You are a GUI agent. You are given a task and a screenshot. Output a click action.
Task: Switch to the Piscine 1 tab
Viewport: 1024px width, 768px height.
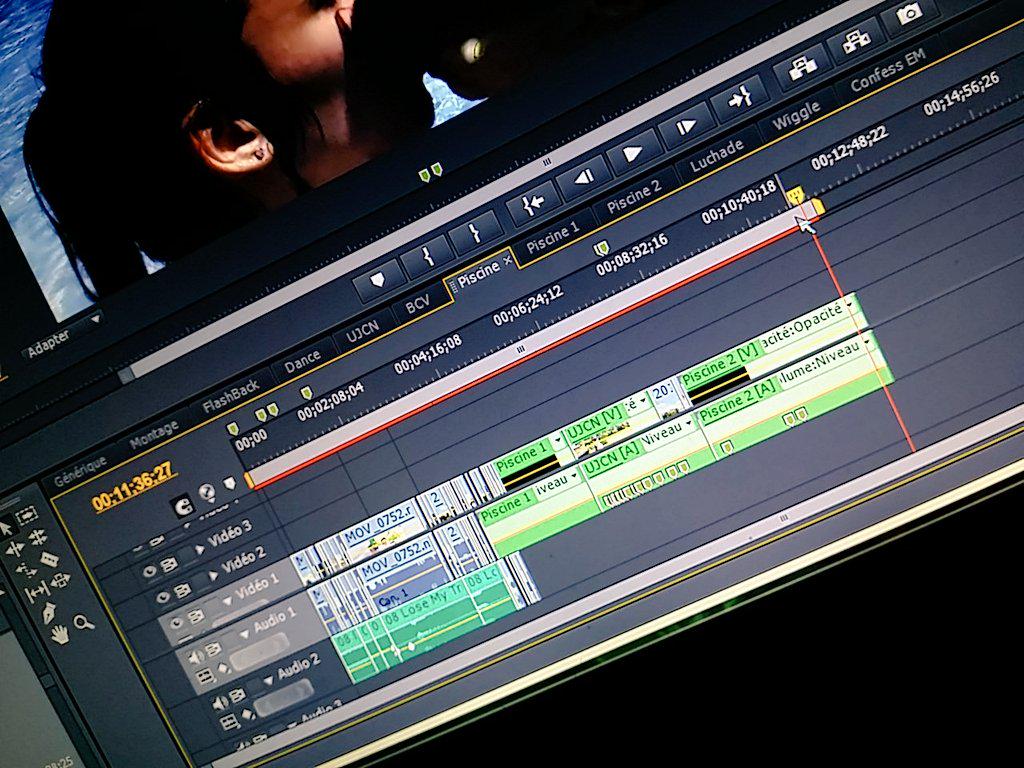(x=552, y=238)
